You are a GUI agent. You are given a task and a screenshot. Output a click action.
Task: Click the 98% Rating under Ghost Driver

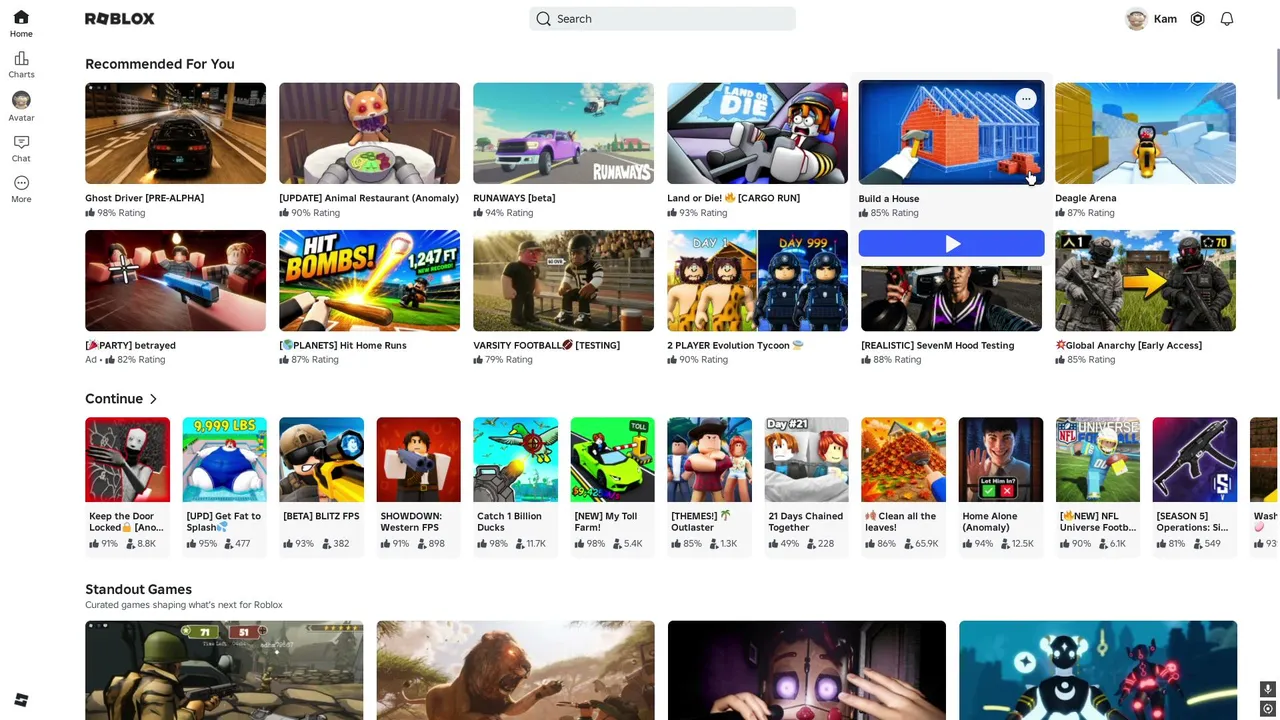[x=115, y=213]
